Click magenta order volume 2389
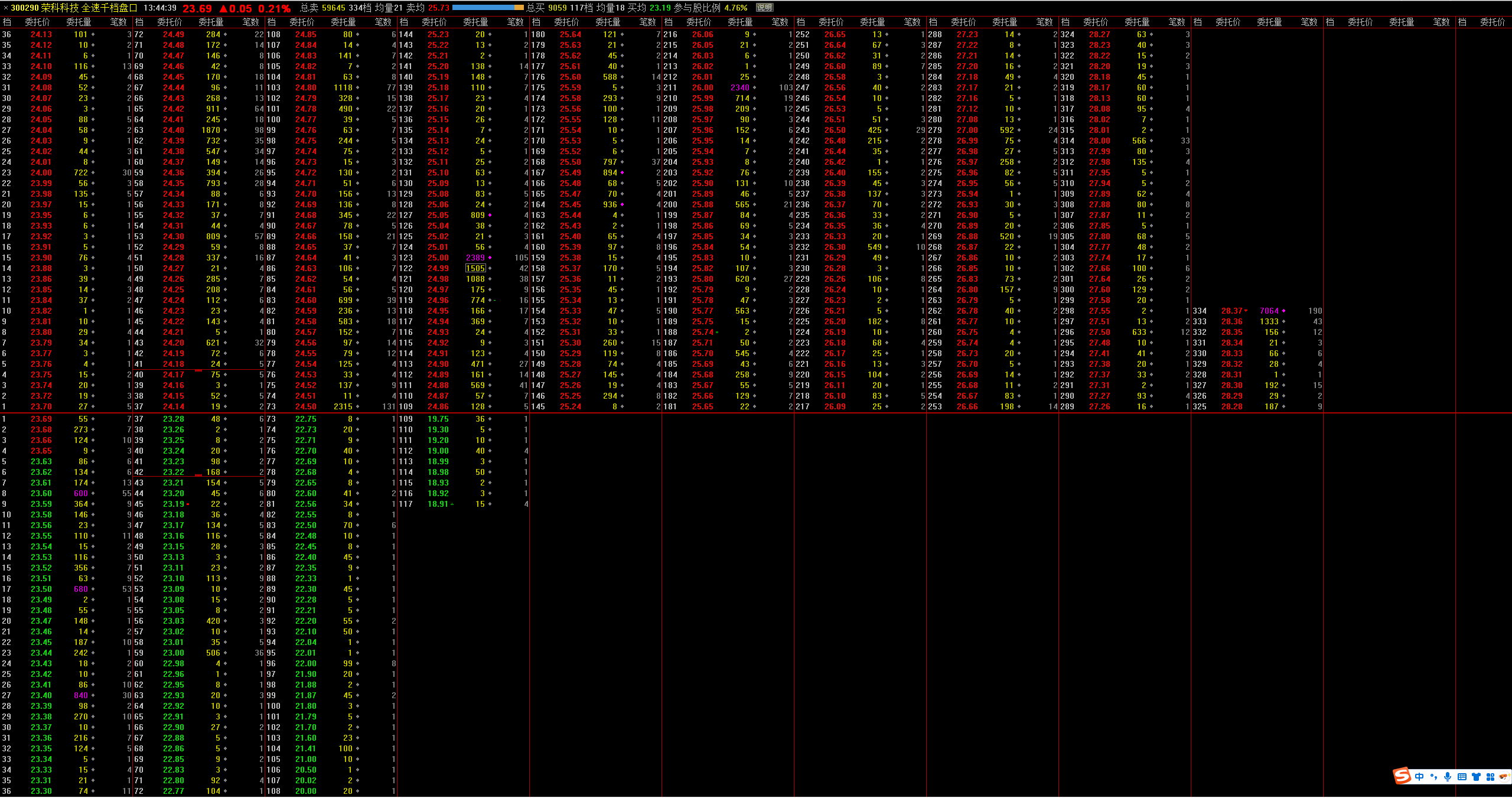Image resolution: width=1512 pixels, height=798 pixels. pos(475,258)
